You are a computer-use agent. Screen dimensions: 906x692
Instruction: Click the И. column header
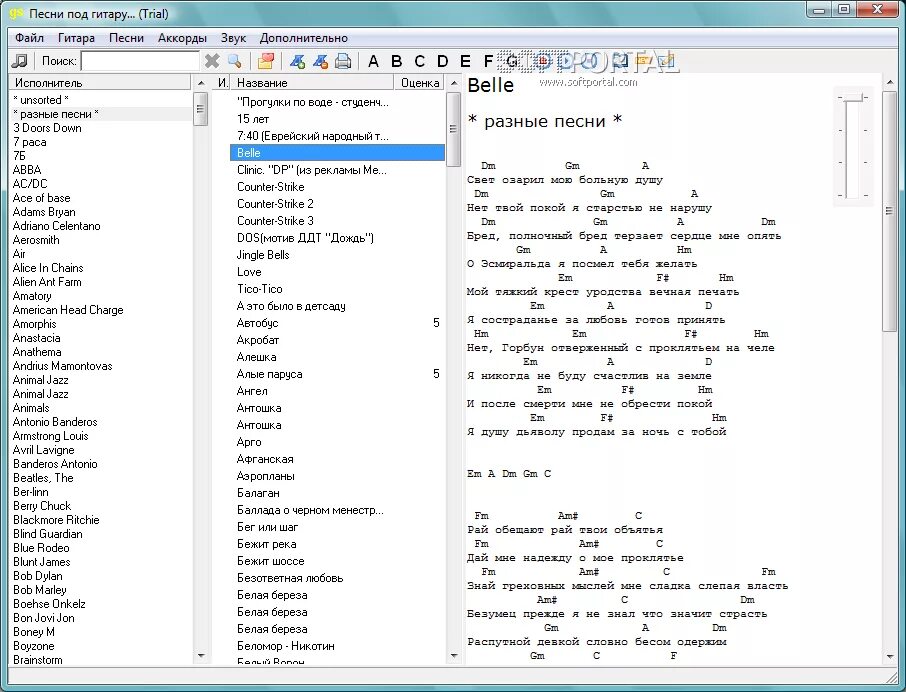(222, 83)
